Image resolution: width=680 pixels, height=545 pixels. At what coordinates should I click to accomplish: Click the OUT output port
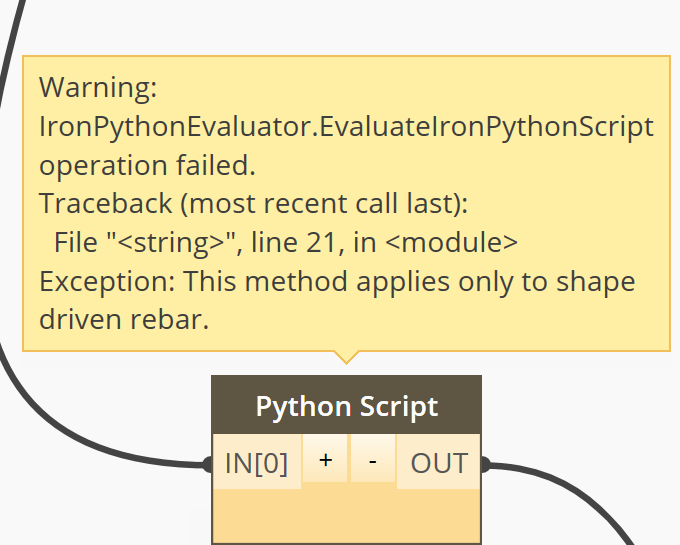tap(439, 464)
